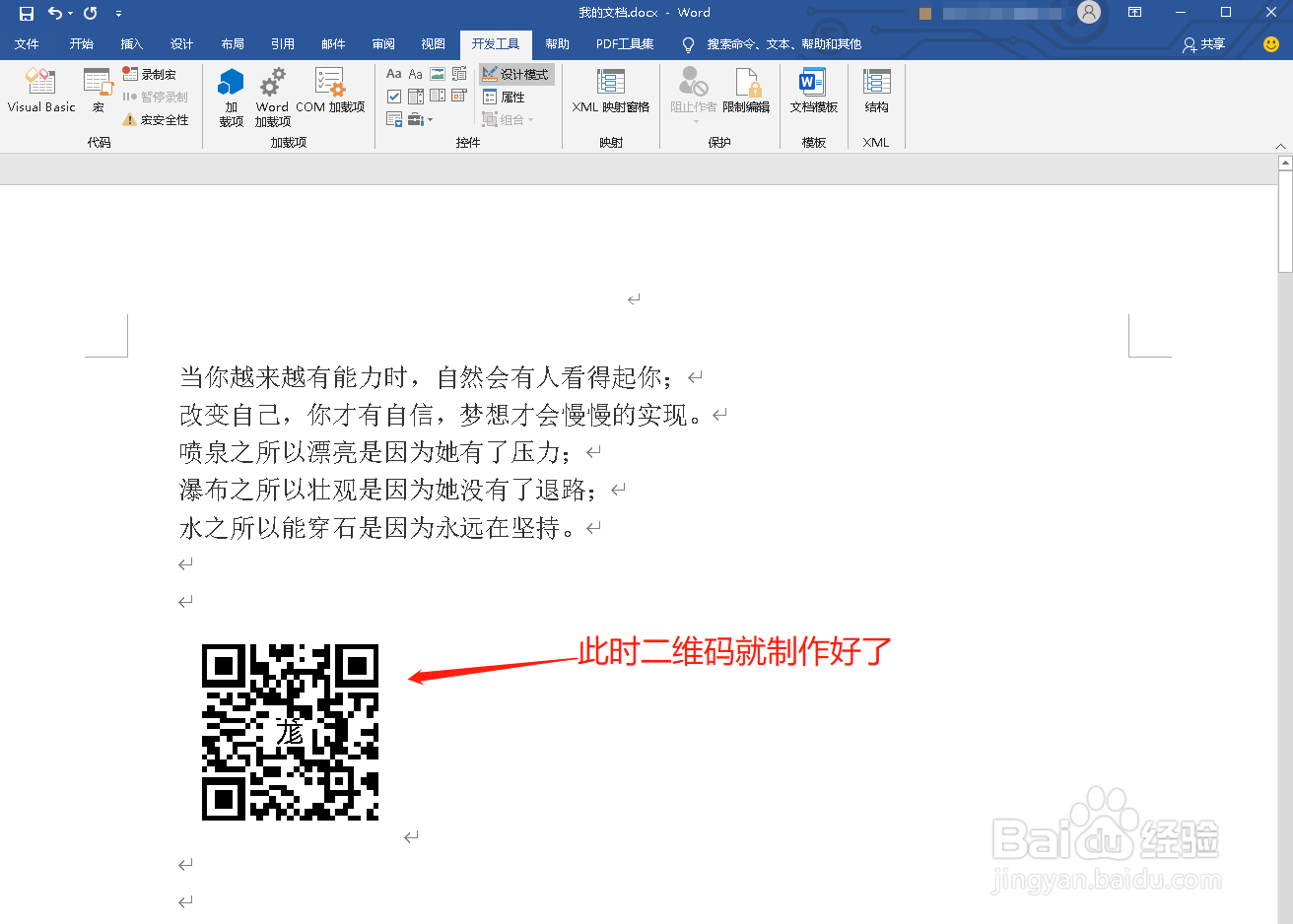Switch to the Review (审阅) tab
Viewport: 1293px width, 924px height.
383,44
